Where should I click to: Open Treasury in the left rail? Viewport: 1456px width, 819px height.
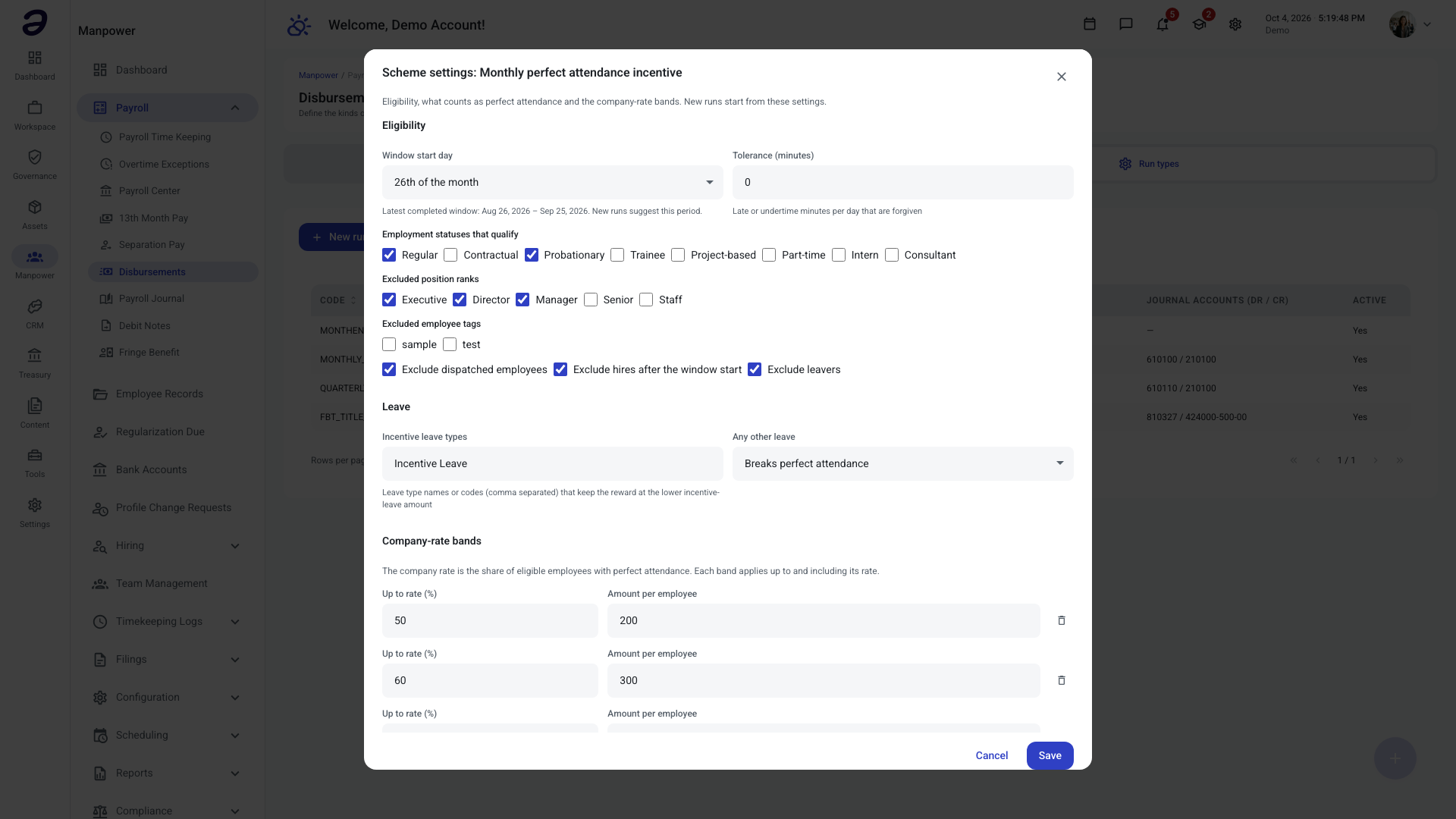point(35,363)
